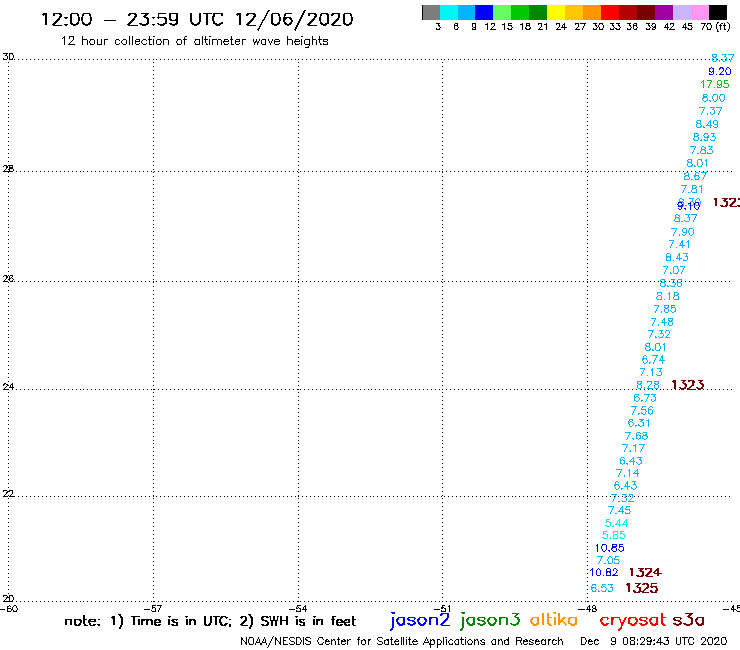Click the cyan 5.44 wave height value
The image size is (740, 650).
point(616,523)
